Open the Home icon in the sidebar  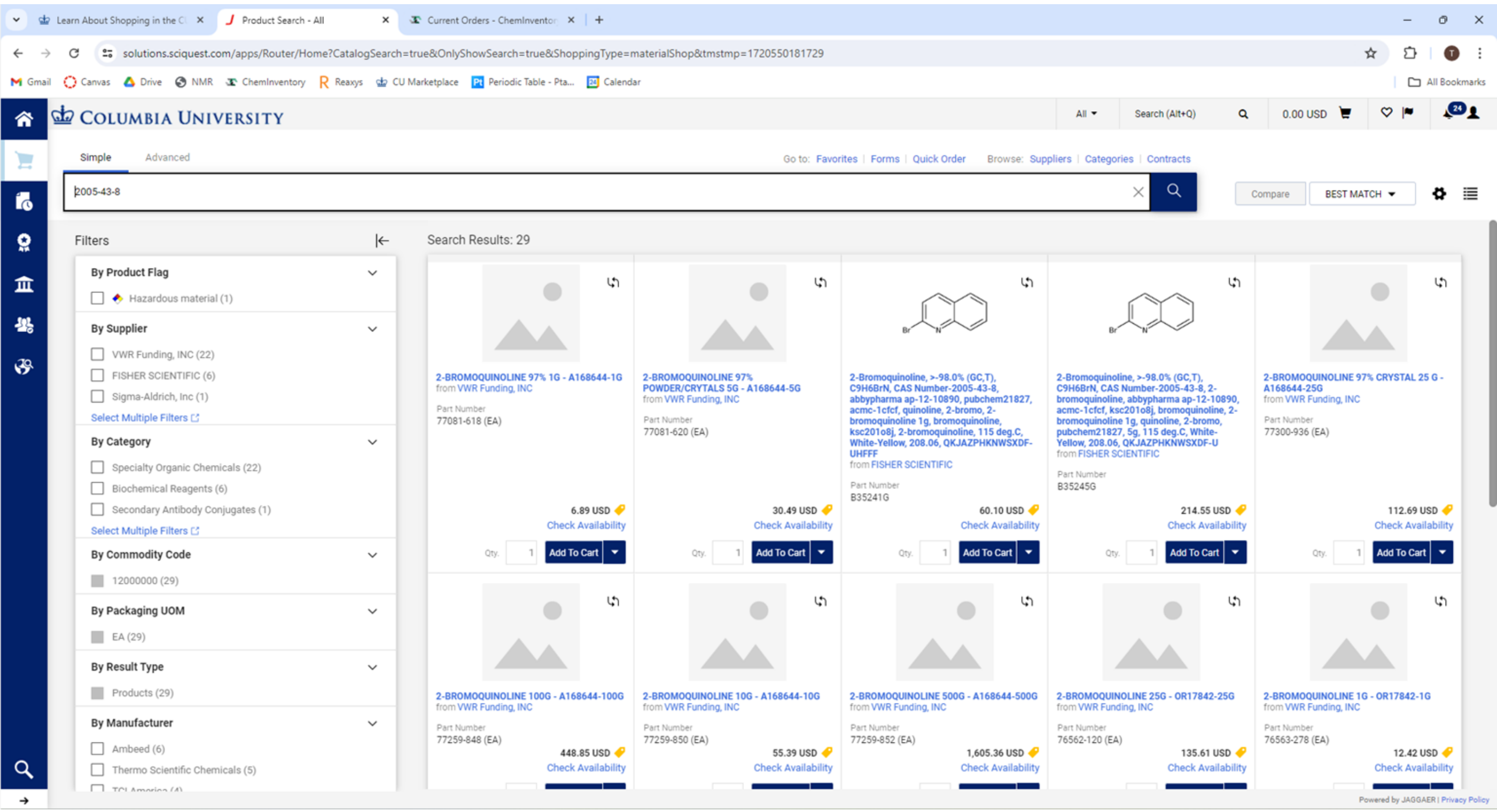tap(23, 118)
